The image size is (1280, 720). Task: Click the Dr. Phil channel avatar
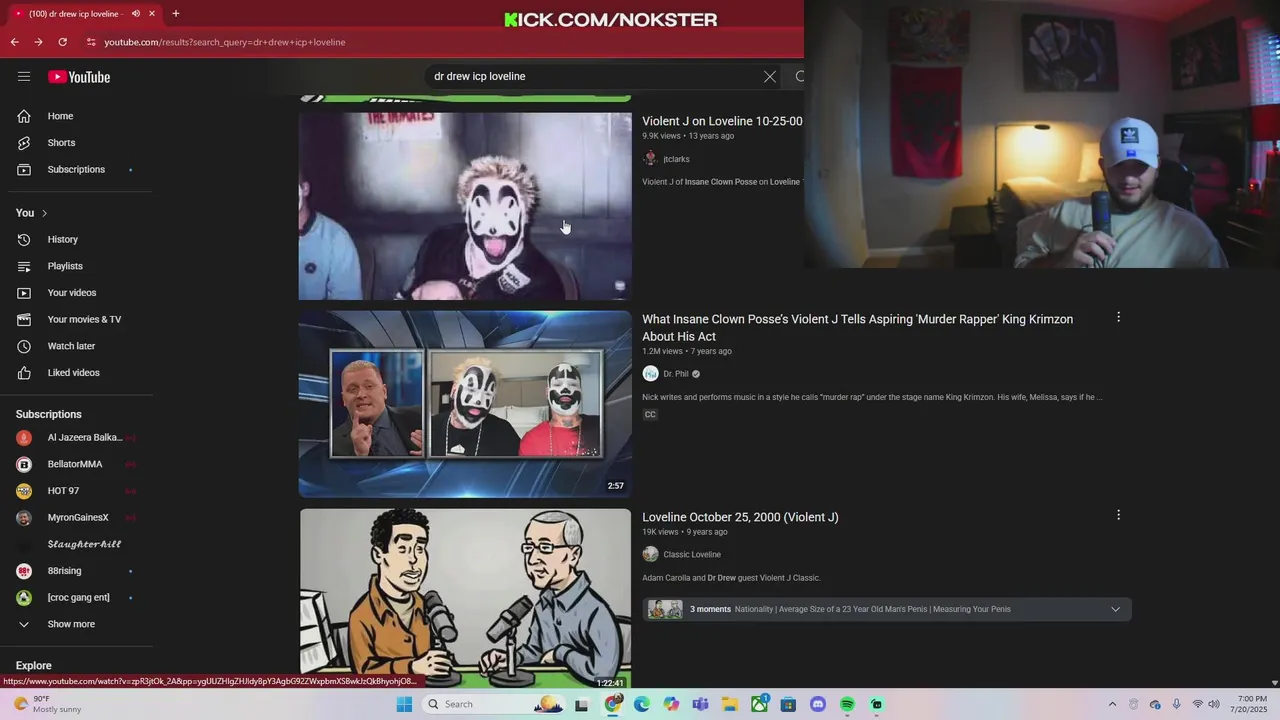(x=650, y=374)
